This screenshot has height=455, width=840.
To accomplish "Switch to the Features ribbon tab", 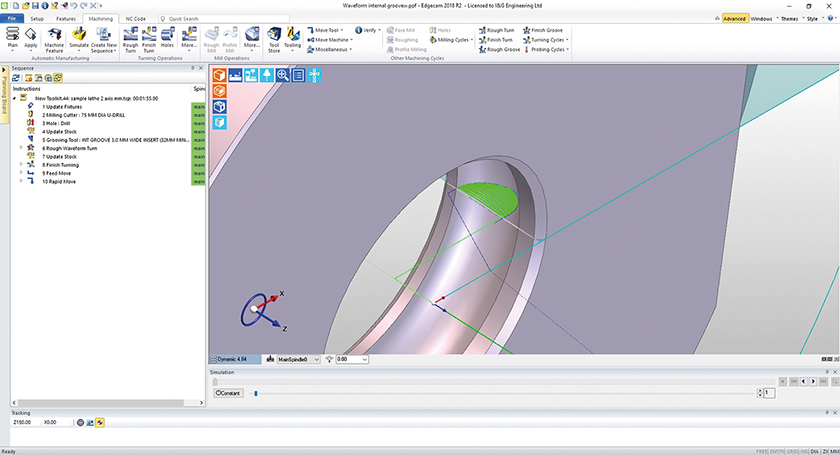I will (x=66, y=18).
